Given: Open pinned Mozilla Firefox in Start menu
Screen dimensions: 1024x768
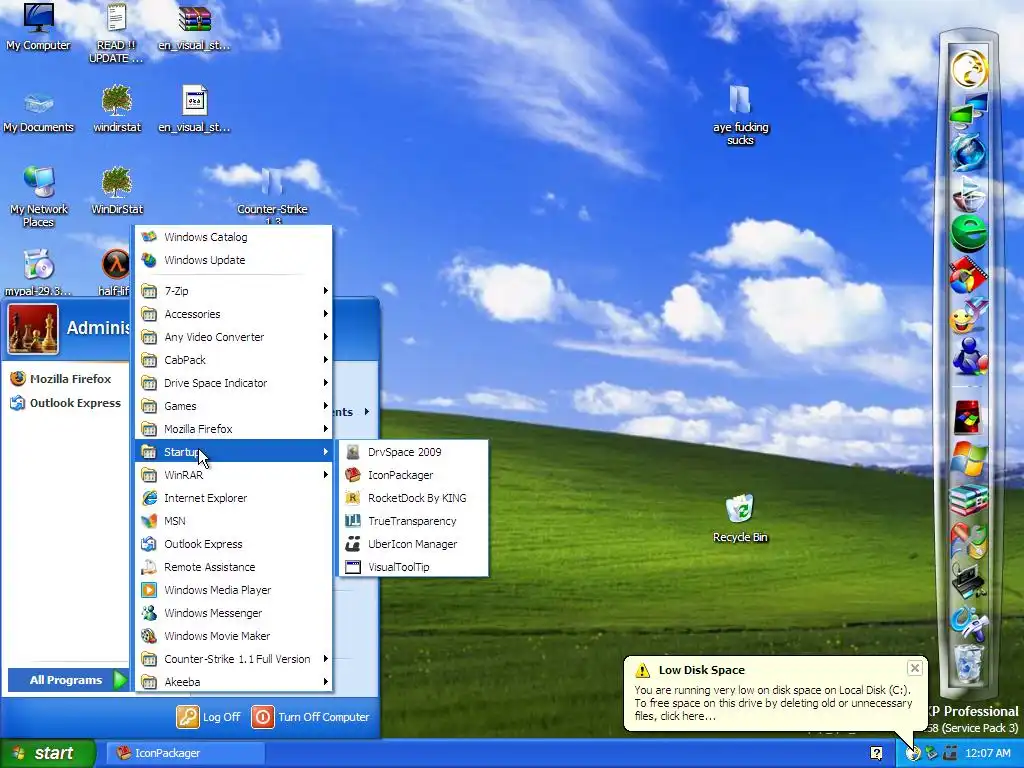Looking at the screenshot, I should point(65,379).
